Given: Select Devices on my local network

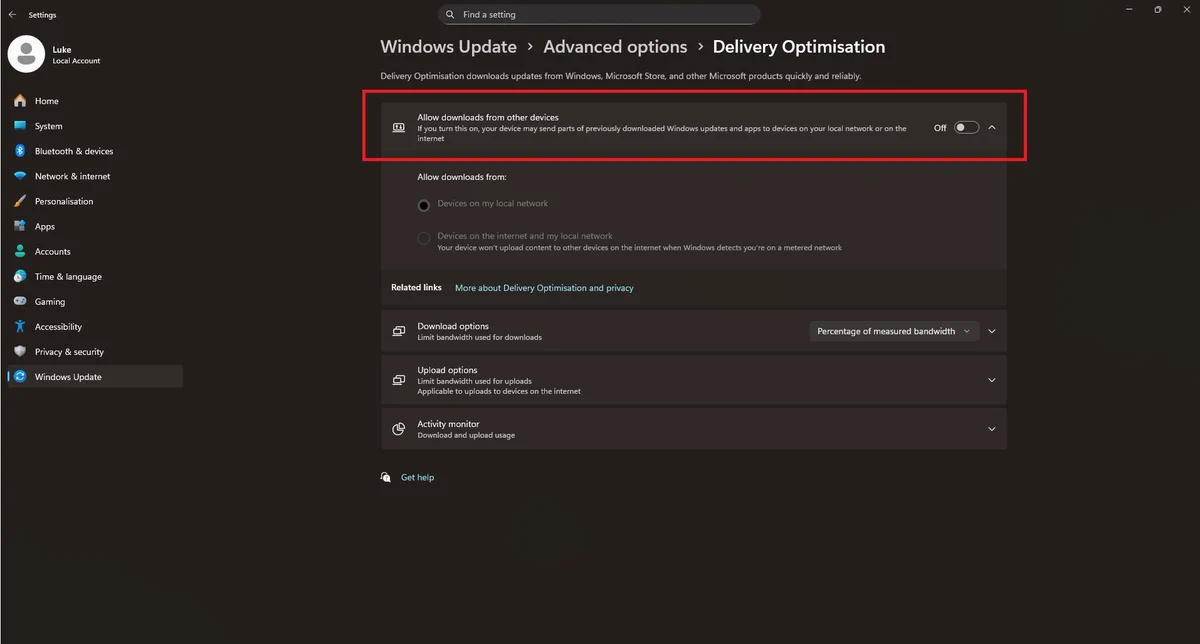Looking at the screenshot, I should coord(424,205).
